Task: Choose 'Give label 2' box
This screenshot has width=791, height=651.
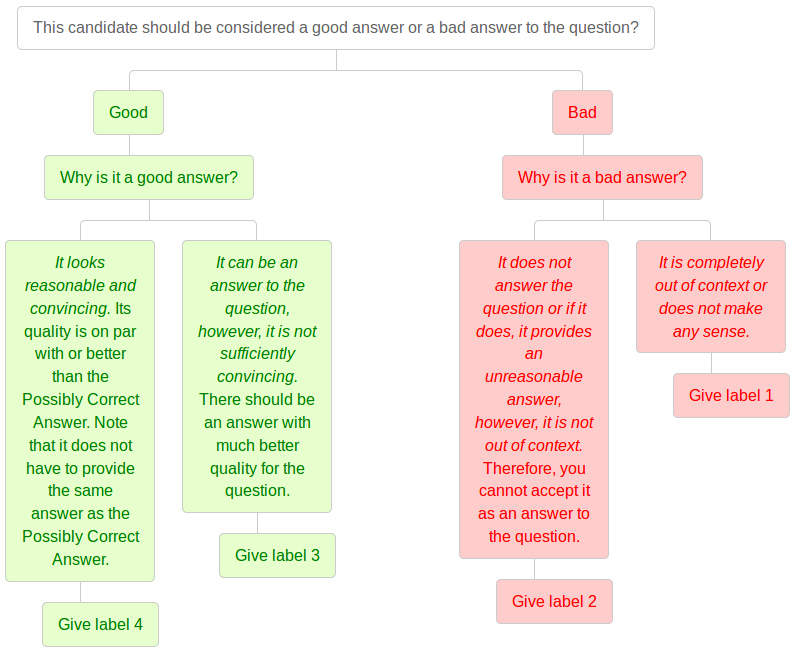Action: pos(554,602)
